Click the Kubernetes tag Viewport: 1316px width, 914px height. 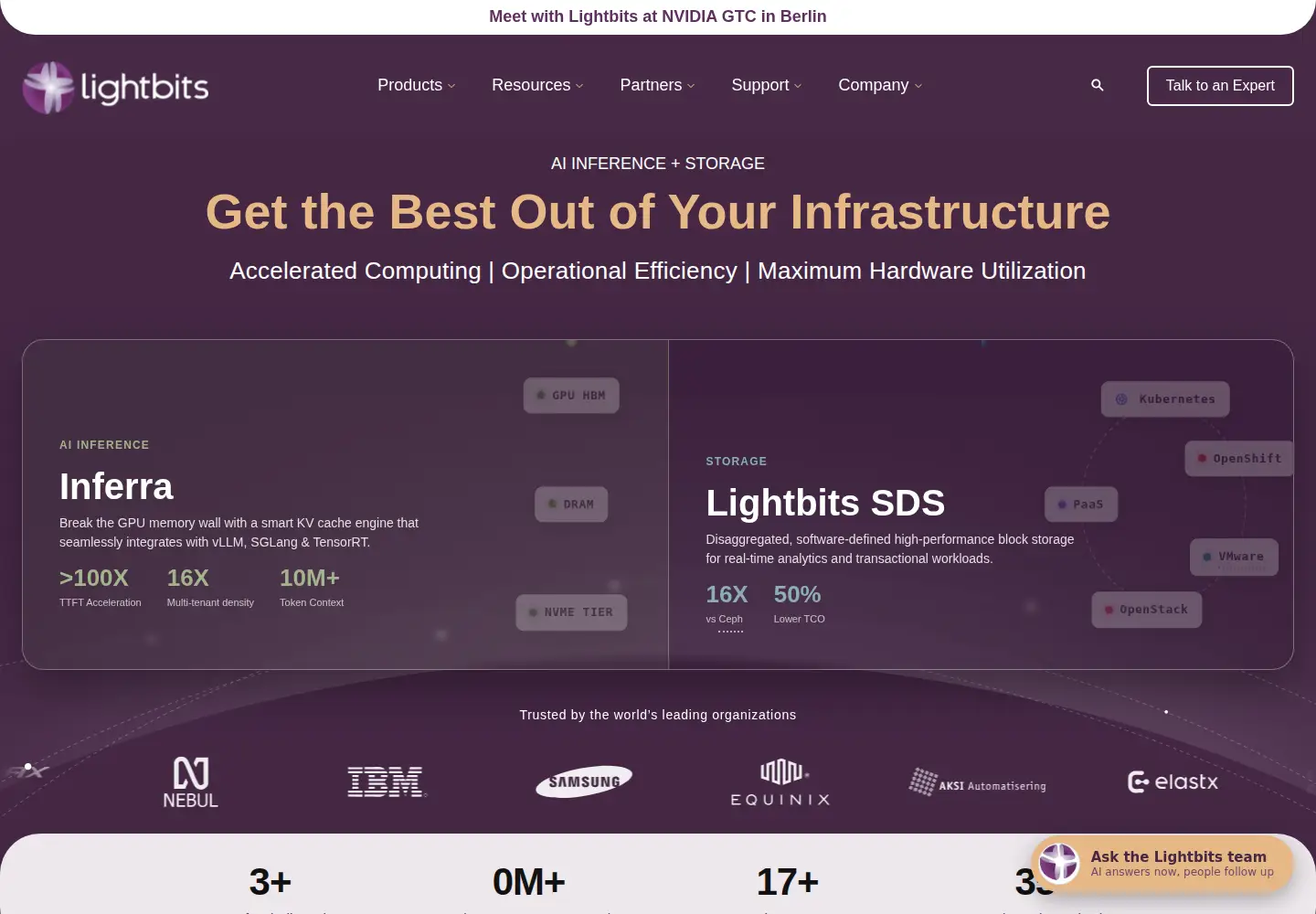1165,399
